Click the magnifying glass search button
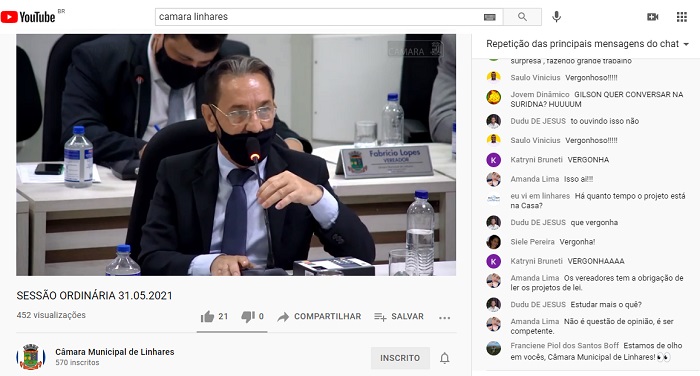This screenshot has height=376, width=700. pyautogui.click(x=522, y=17)
